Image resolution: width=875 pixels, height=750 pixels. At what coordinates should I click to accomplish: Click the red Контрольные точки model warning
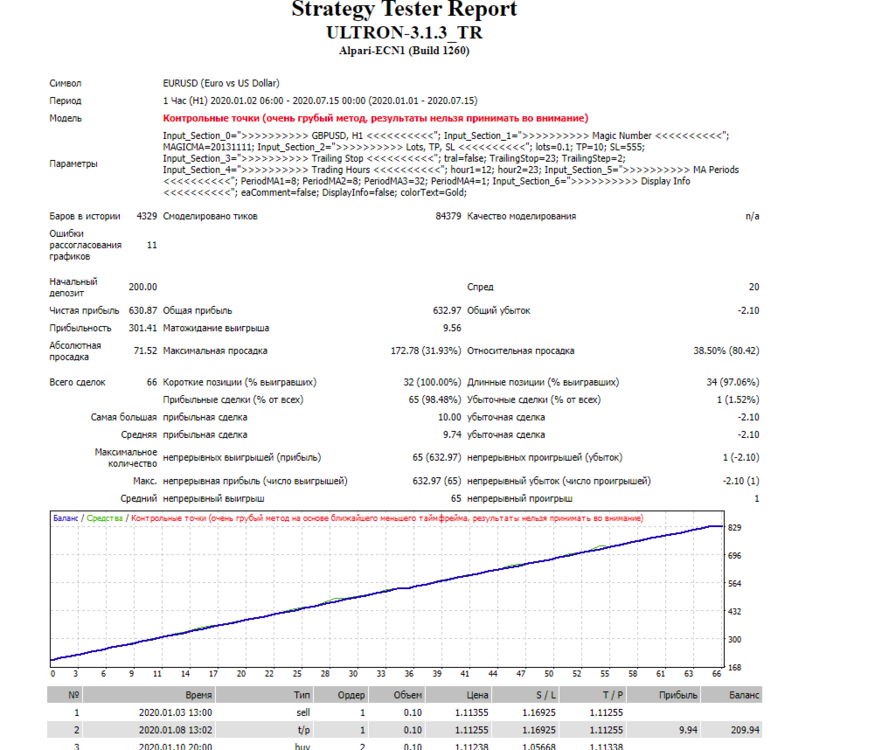pyautogui.click(x=376, y=118)
